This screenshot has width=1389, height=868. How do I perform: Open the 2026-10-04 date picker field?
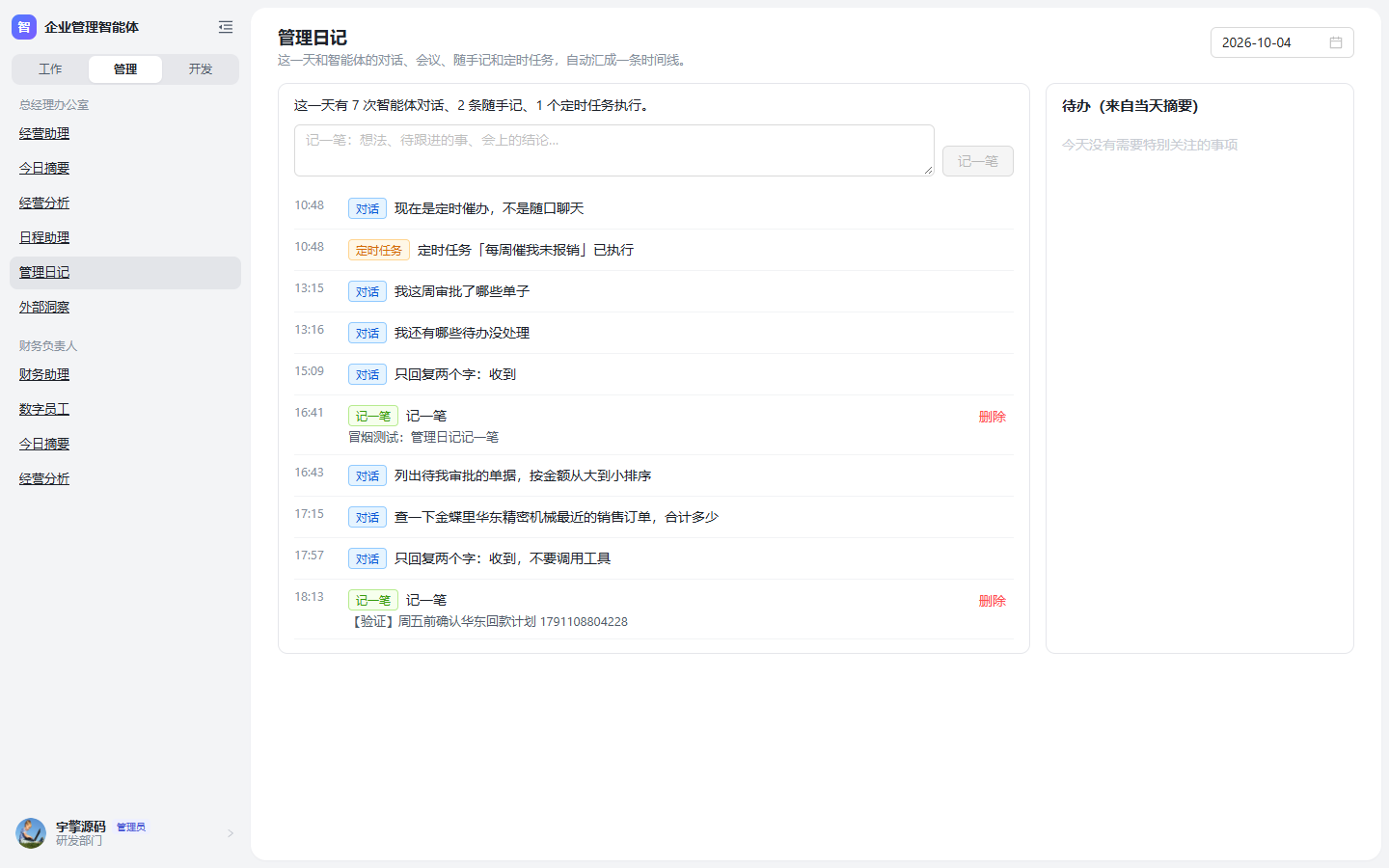[x=1282, y=42]
